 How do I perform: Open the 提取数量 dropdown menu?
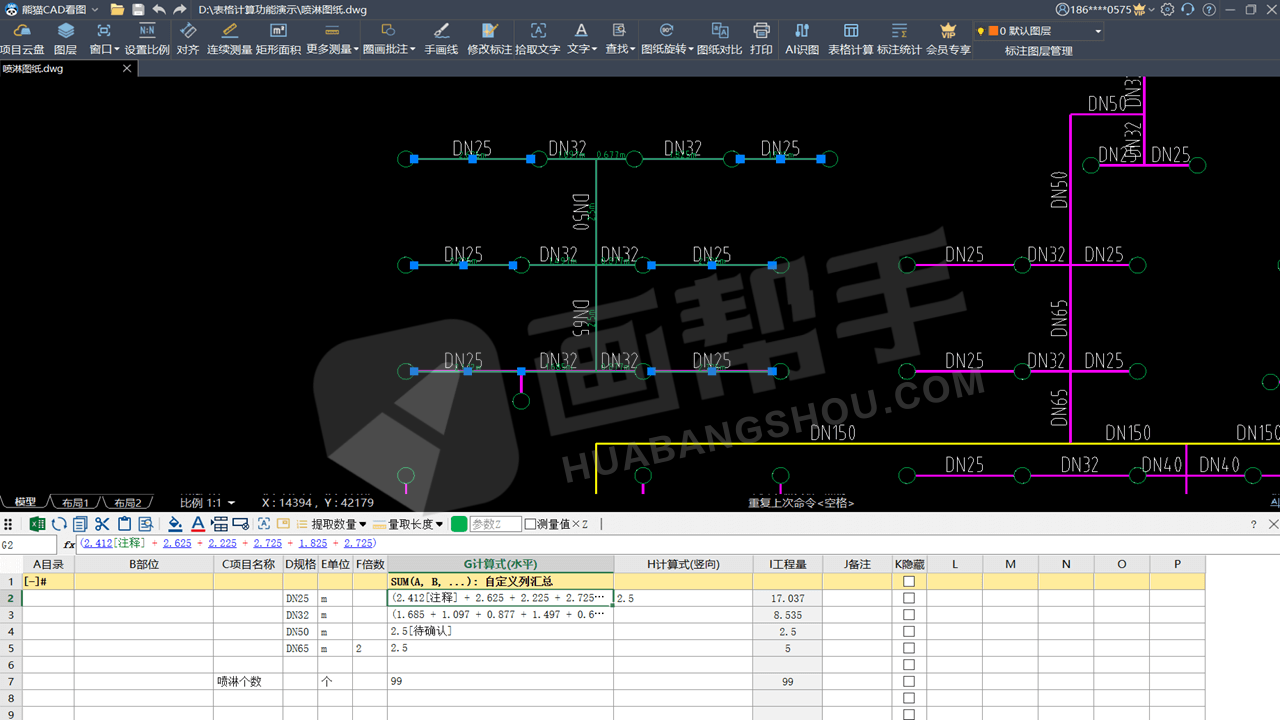[x=339, y=524]
